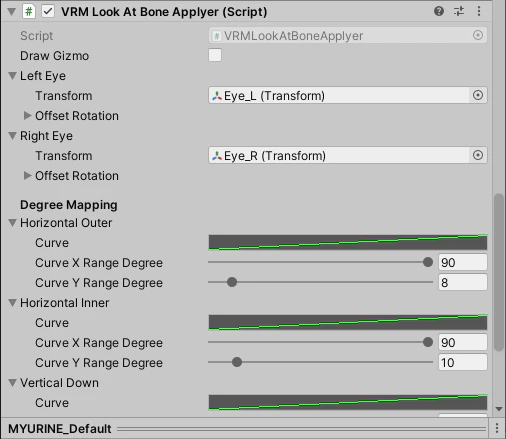Screen dimensions: 506x439
Task: Enable the Draw Gizmo checkbox
Action: [215, 55]
